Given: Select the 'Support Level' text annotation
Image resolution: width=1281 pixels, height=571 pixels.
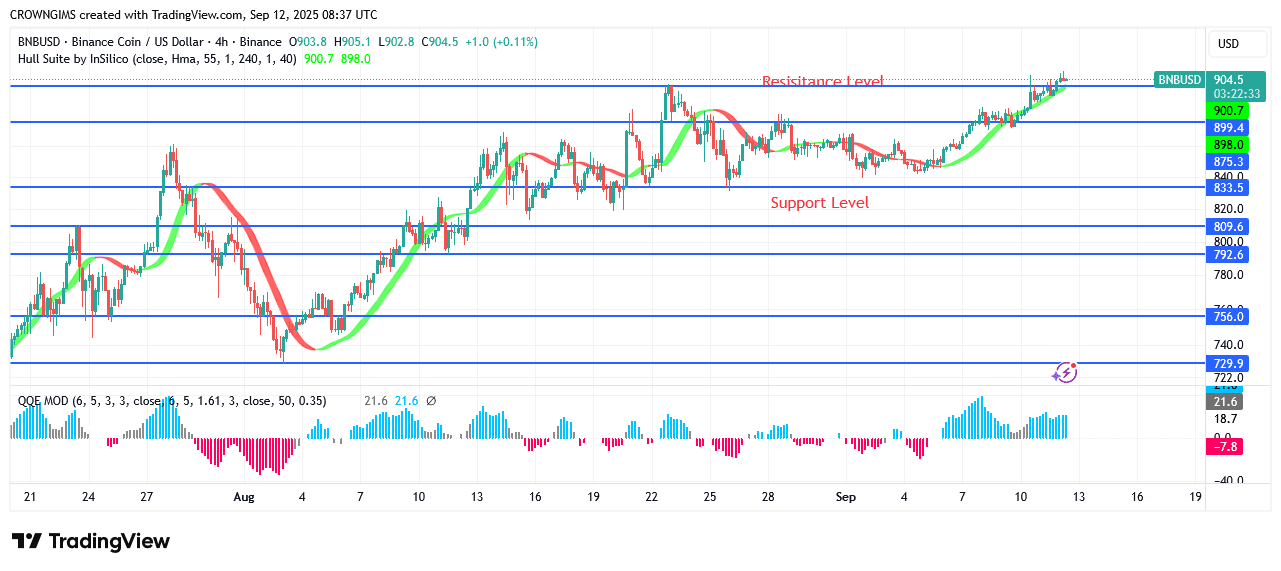Looking at the screenshot, I should tap(820, 203).
